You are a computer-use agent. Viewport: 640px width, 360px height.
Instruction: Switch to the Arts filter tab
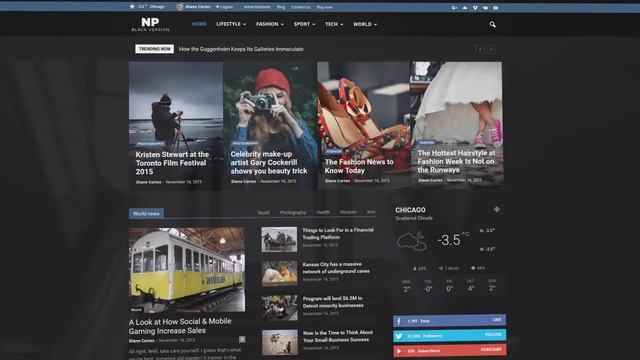(x=371, y=212)
